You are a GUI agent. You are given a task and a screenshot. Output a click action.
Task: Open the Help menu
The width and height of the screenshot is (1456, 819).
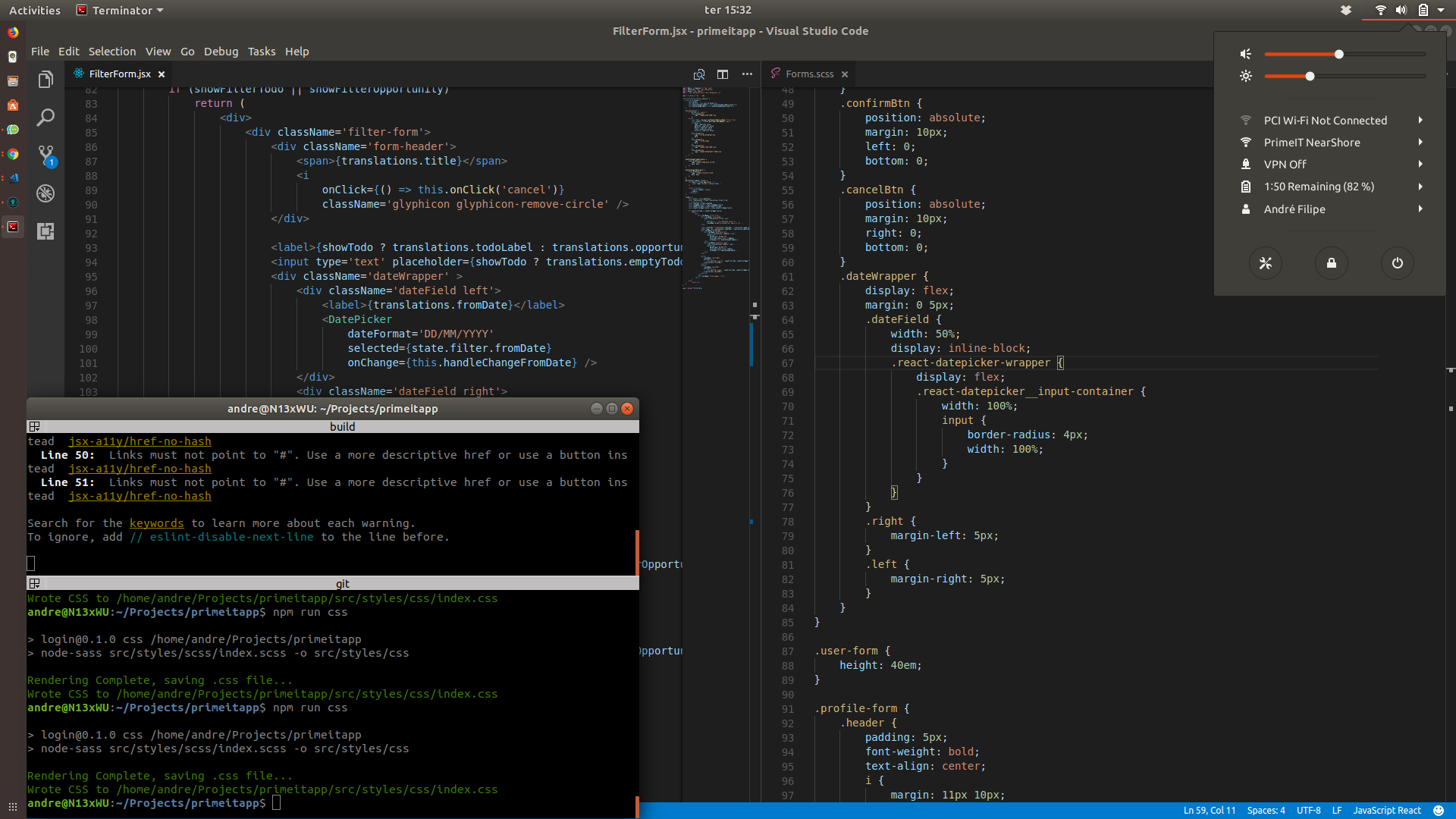click(x=297, y=52)
